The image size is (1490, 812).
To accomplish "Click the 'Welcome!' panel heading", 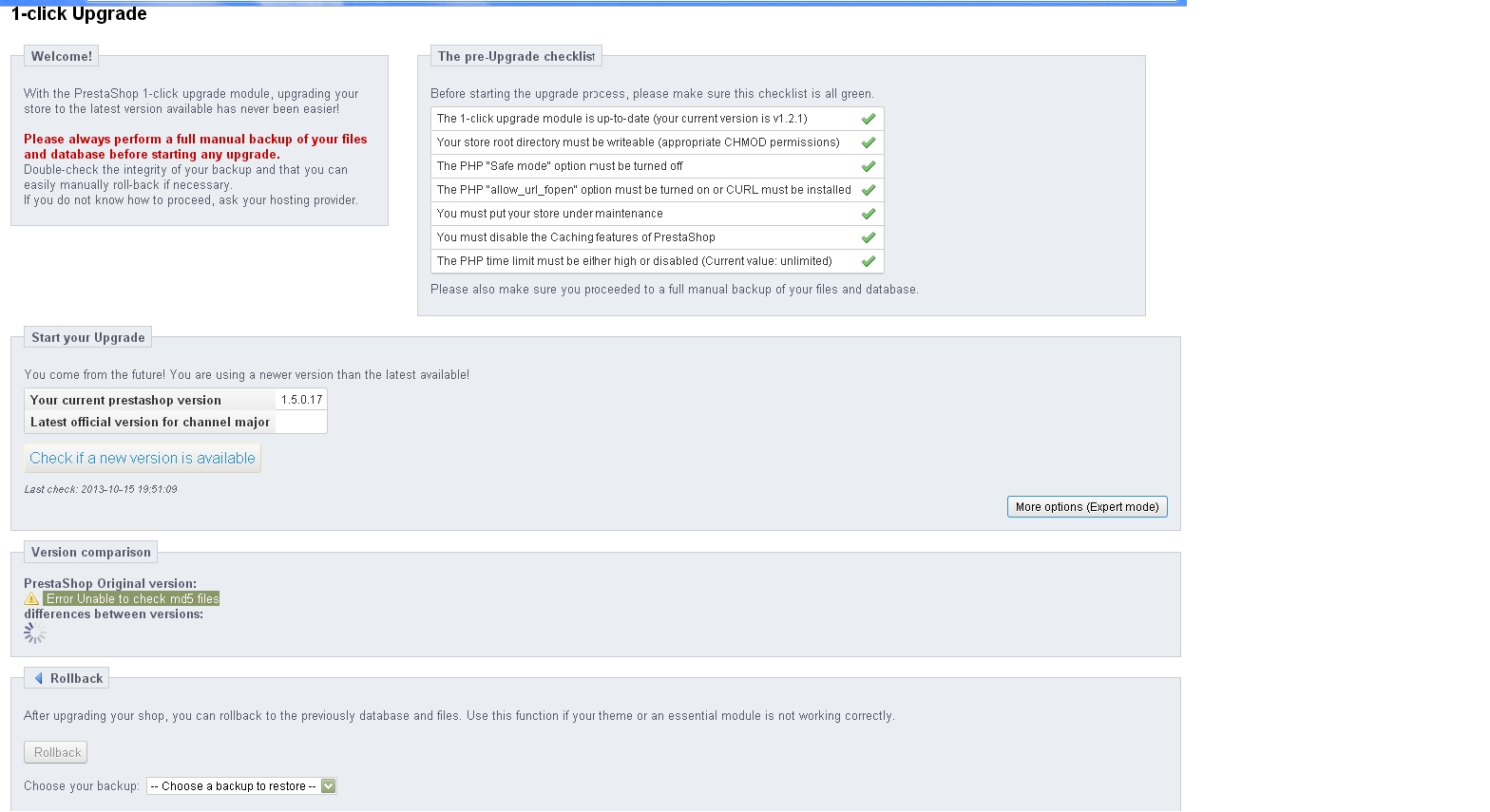I will [x=62, y=57].
